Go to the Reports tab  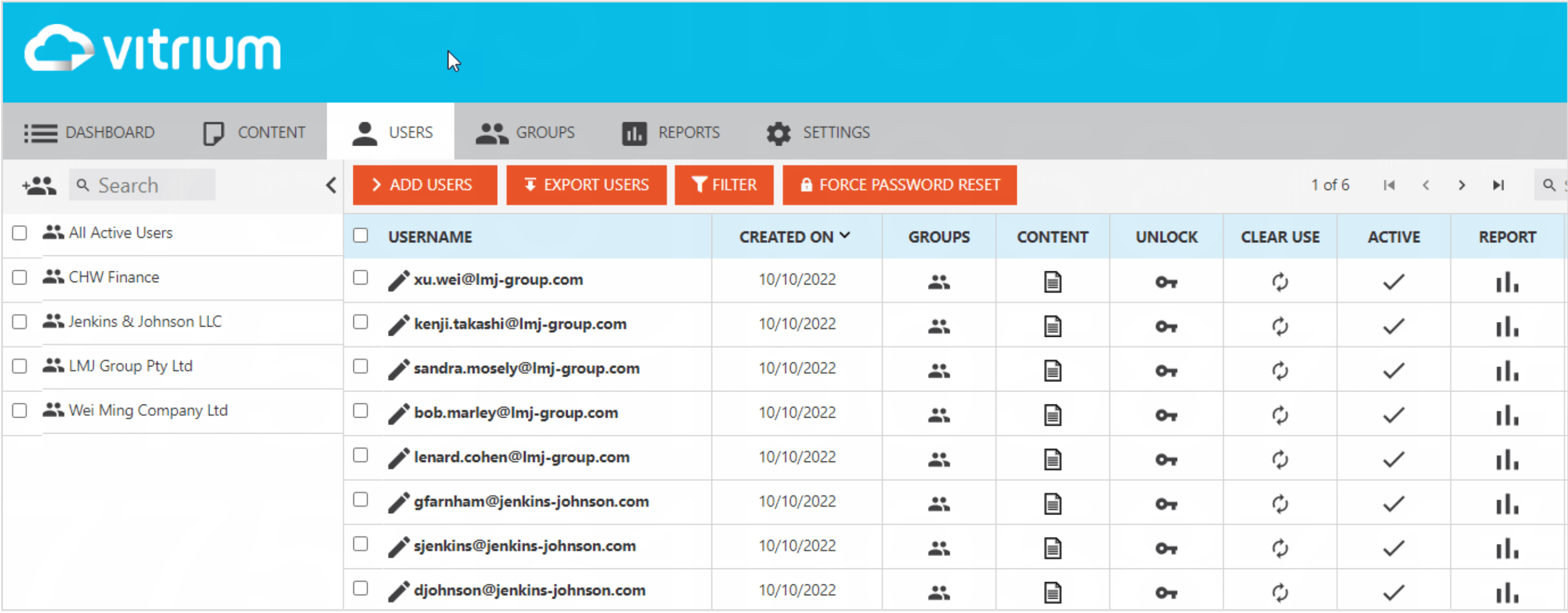pyautogui.click(x=670, y=132)
